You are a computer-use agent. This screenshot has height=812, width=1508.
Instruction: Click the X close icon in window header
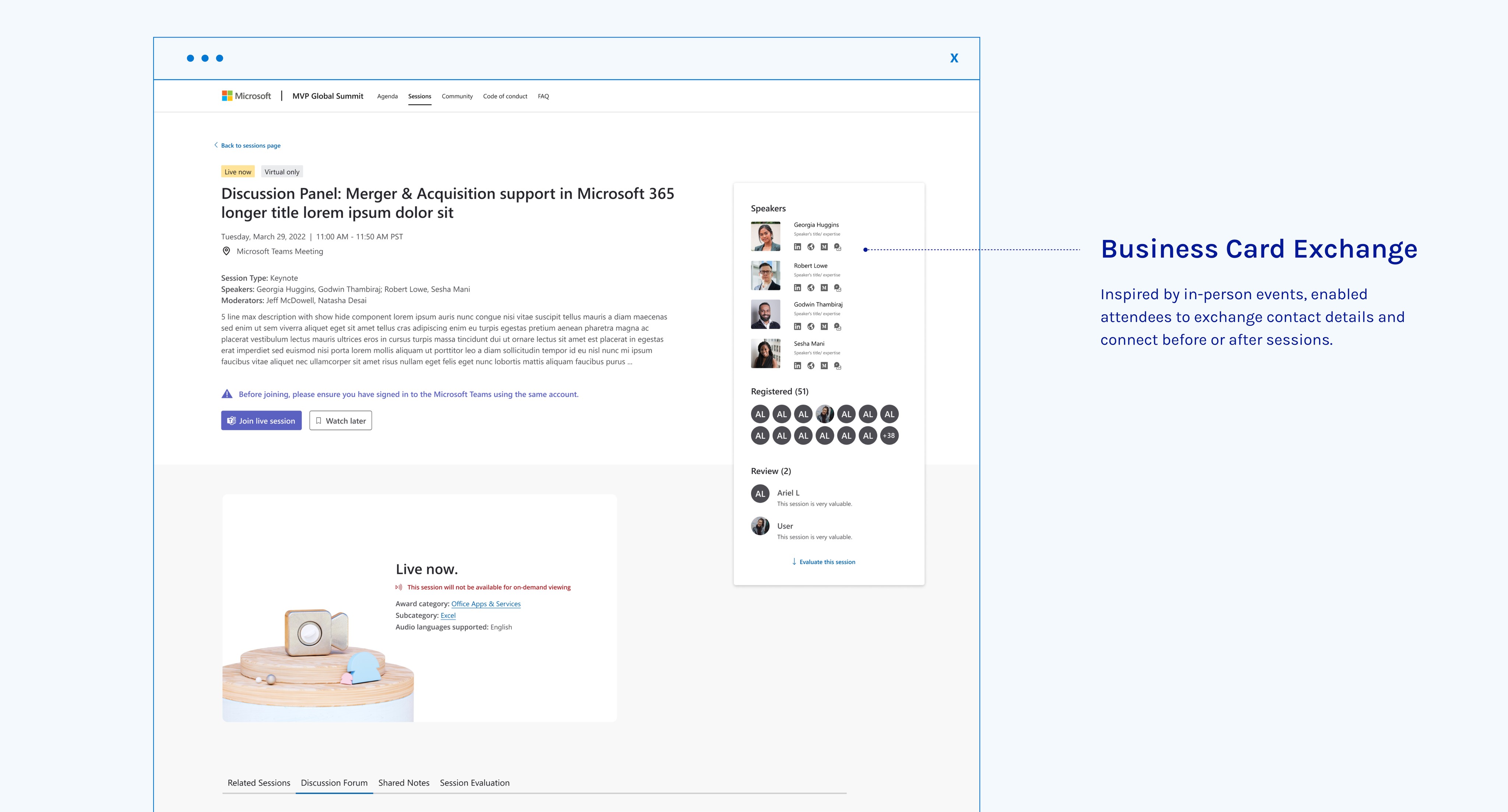[x=954, y=58]
